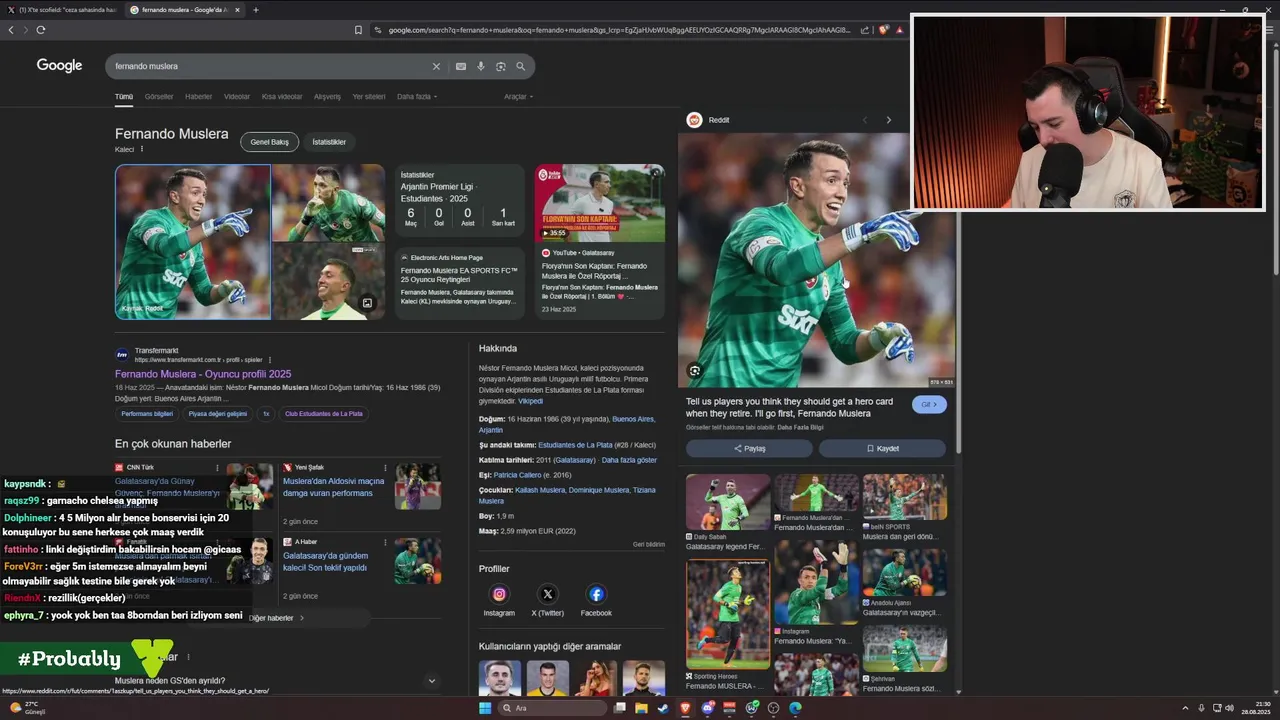The width and height of the screenshot is (1280, 720).
Task: Open a new browser tab with plus
Action: click(255, 10)
